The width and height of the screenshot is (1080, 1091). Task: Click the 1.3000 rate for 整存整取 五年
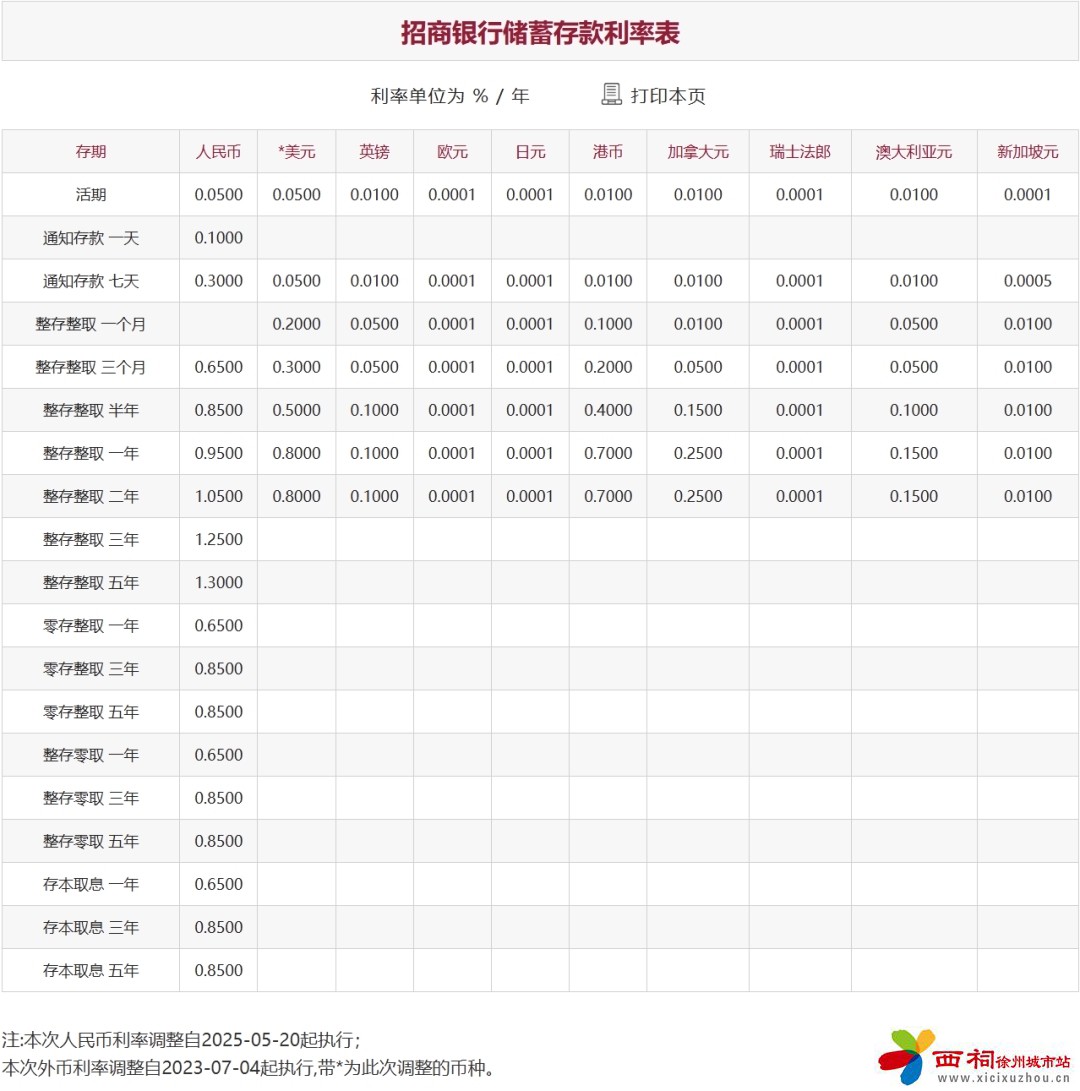click(x=219, y=583)
